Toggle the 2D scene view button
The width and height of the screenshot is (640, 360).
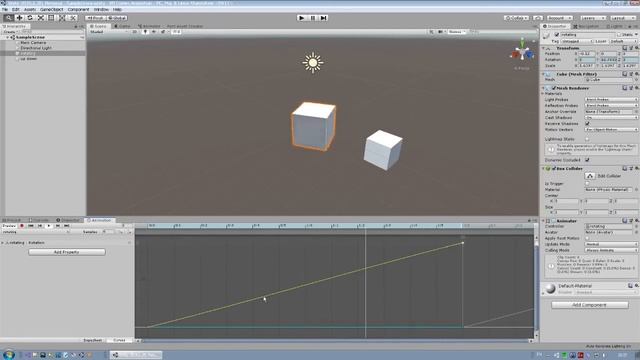[135, 32]
